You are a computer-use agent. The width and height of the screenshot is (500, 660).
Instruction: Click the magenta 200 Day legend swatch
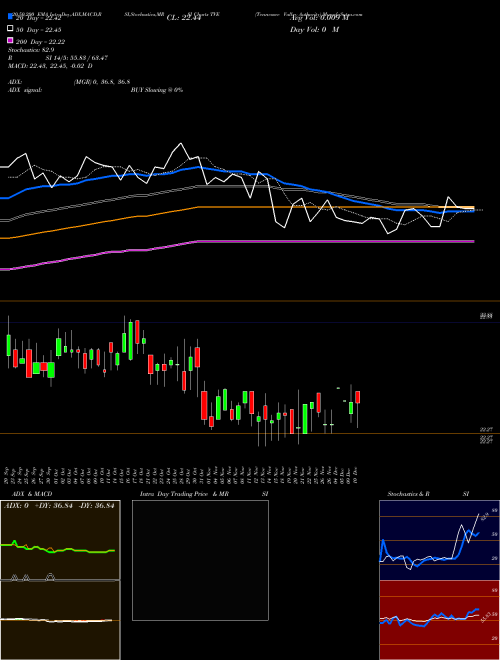[10, 41]
